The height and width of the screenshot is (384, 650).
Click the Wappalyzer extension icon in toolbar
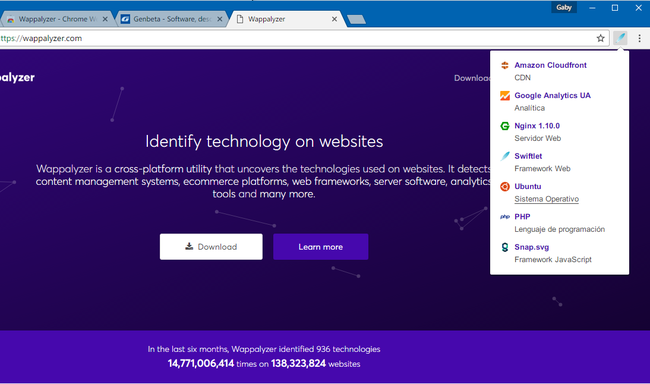pyautogui.click(x=620, y=38)
